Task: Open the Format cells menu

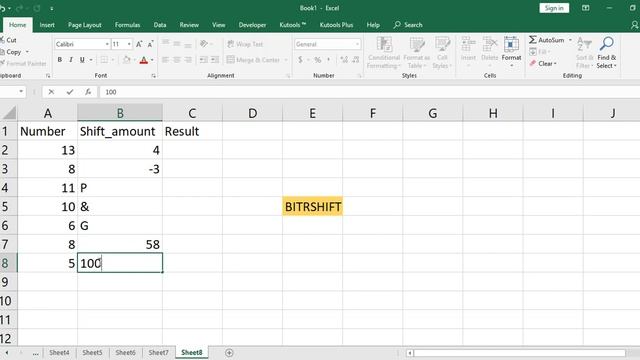Action: click(x=511, y=52)
